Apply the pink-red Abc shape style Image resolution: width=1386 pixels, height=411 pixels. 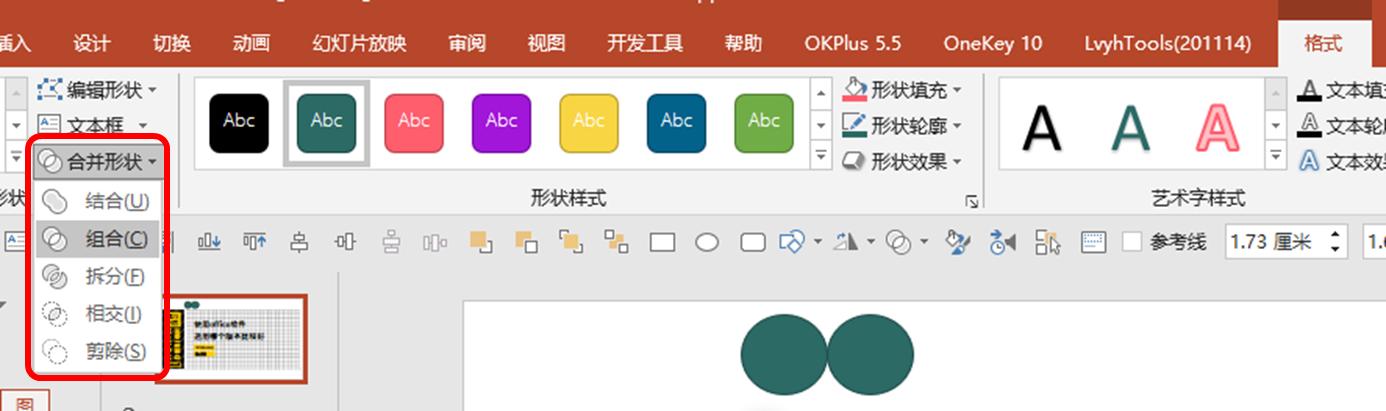tap(414, 123)
